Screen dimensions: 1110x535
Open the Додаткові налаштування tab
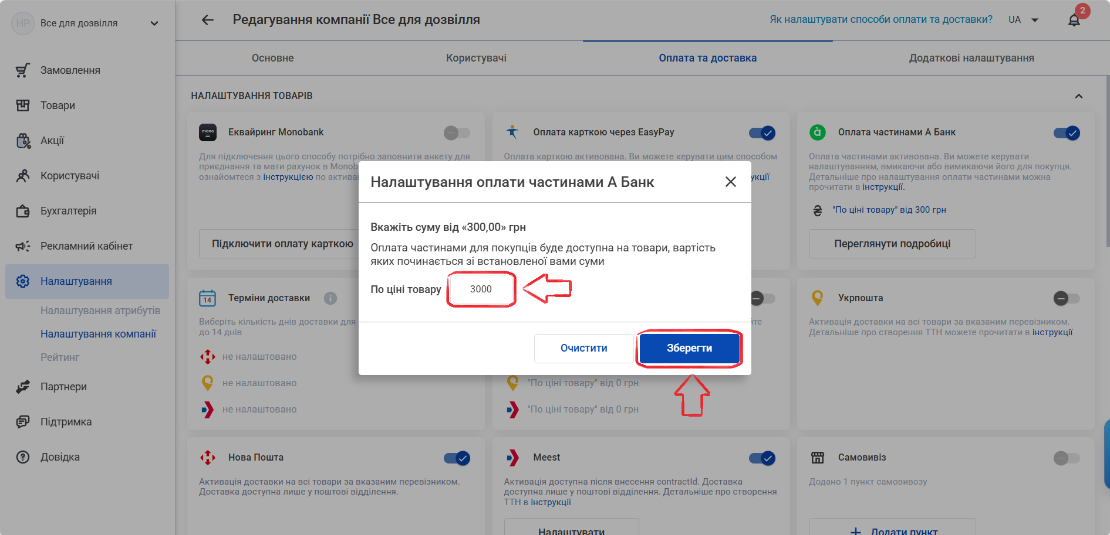point(971,58)
